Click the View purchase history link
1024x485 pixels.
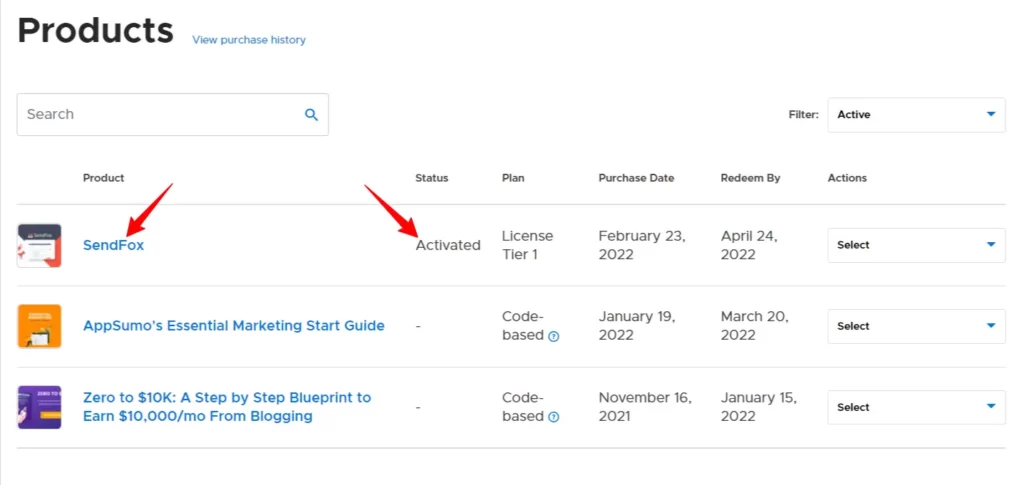[x=249, y=40]
